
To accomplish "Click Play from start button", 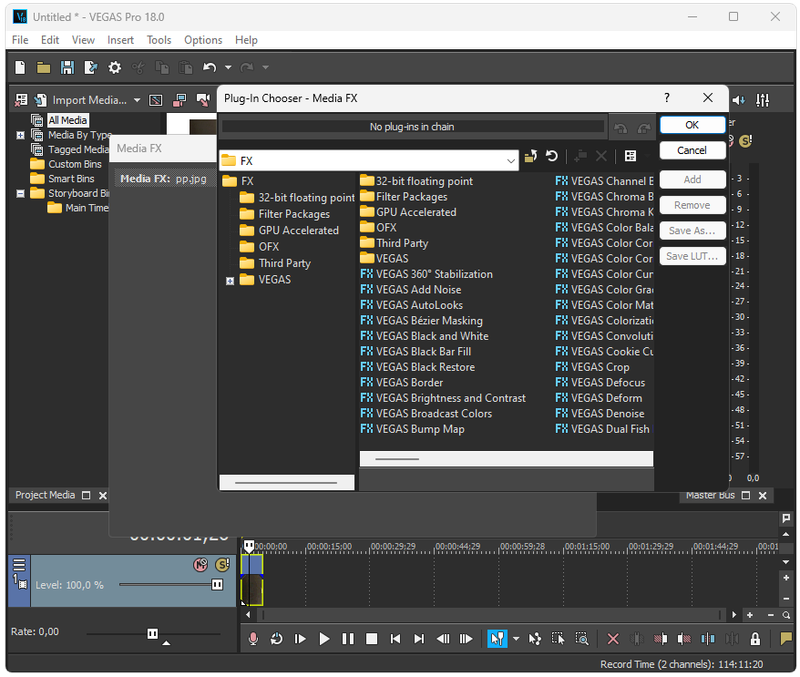I will pyautogui.click(x=300, y=639).
